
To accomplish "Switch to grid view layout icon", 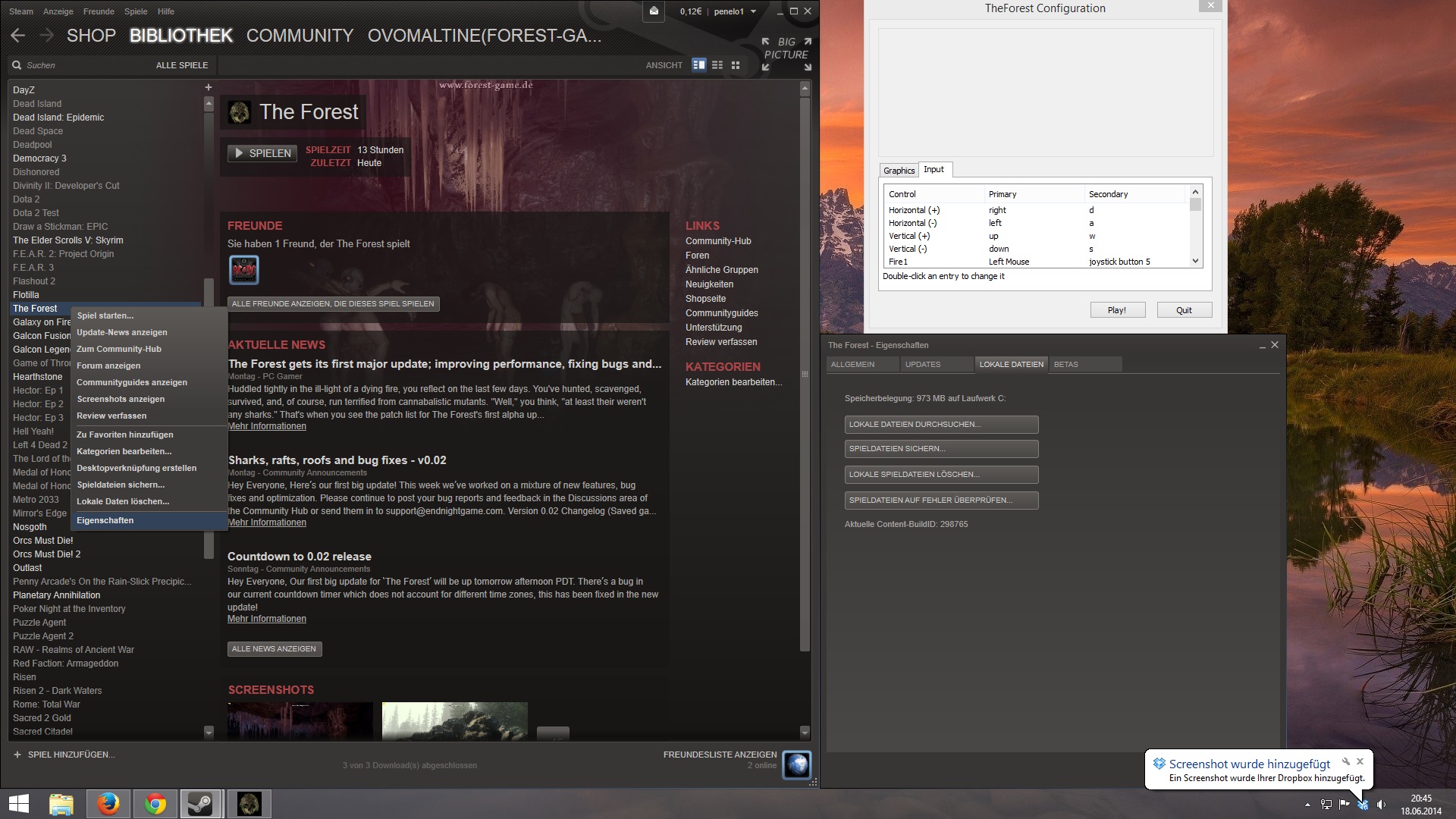I will (x=736, y=65).
